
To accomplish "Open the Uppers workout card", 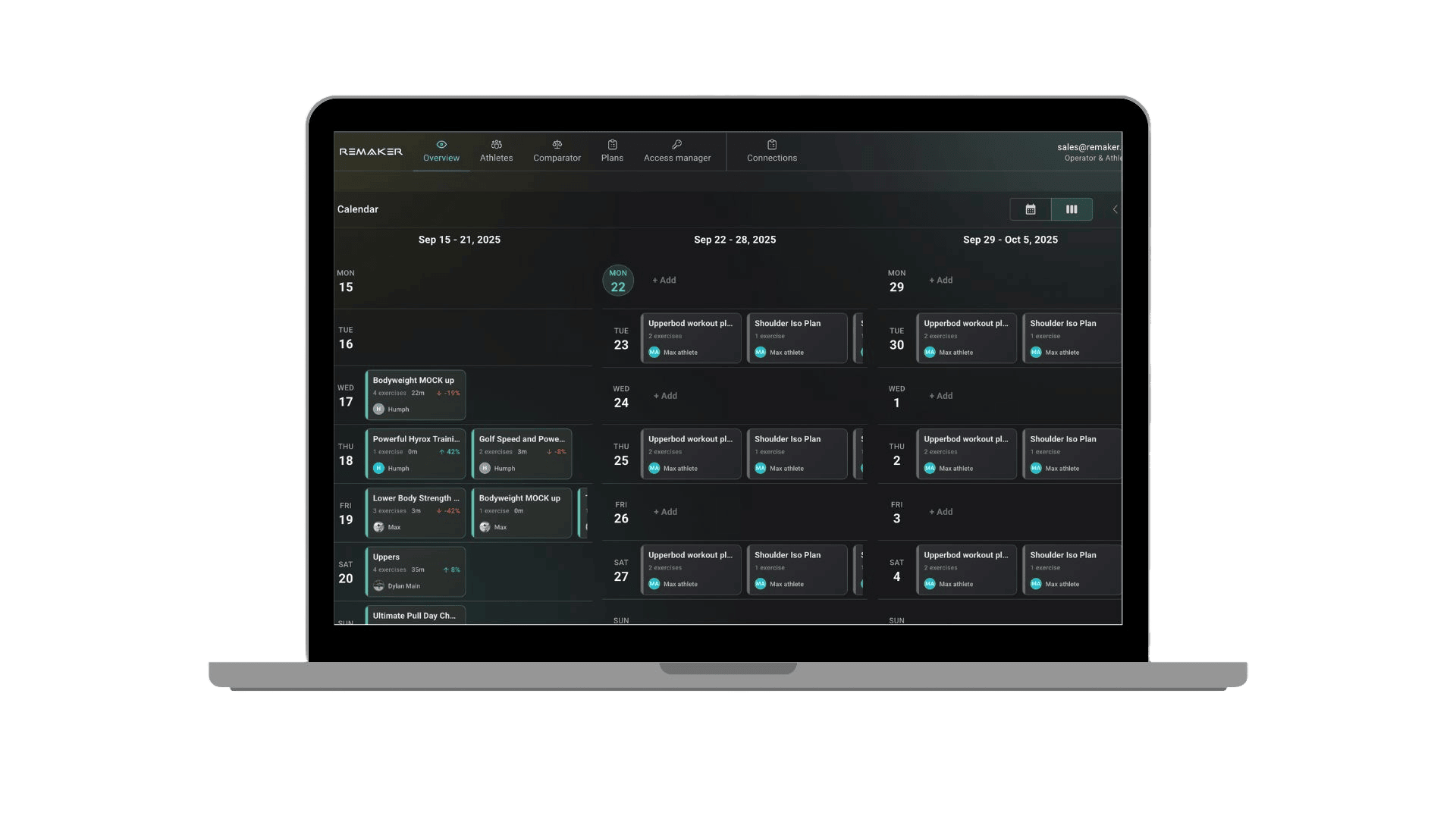I will tap(416, 571).
